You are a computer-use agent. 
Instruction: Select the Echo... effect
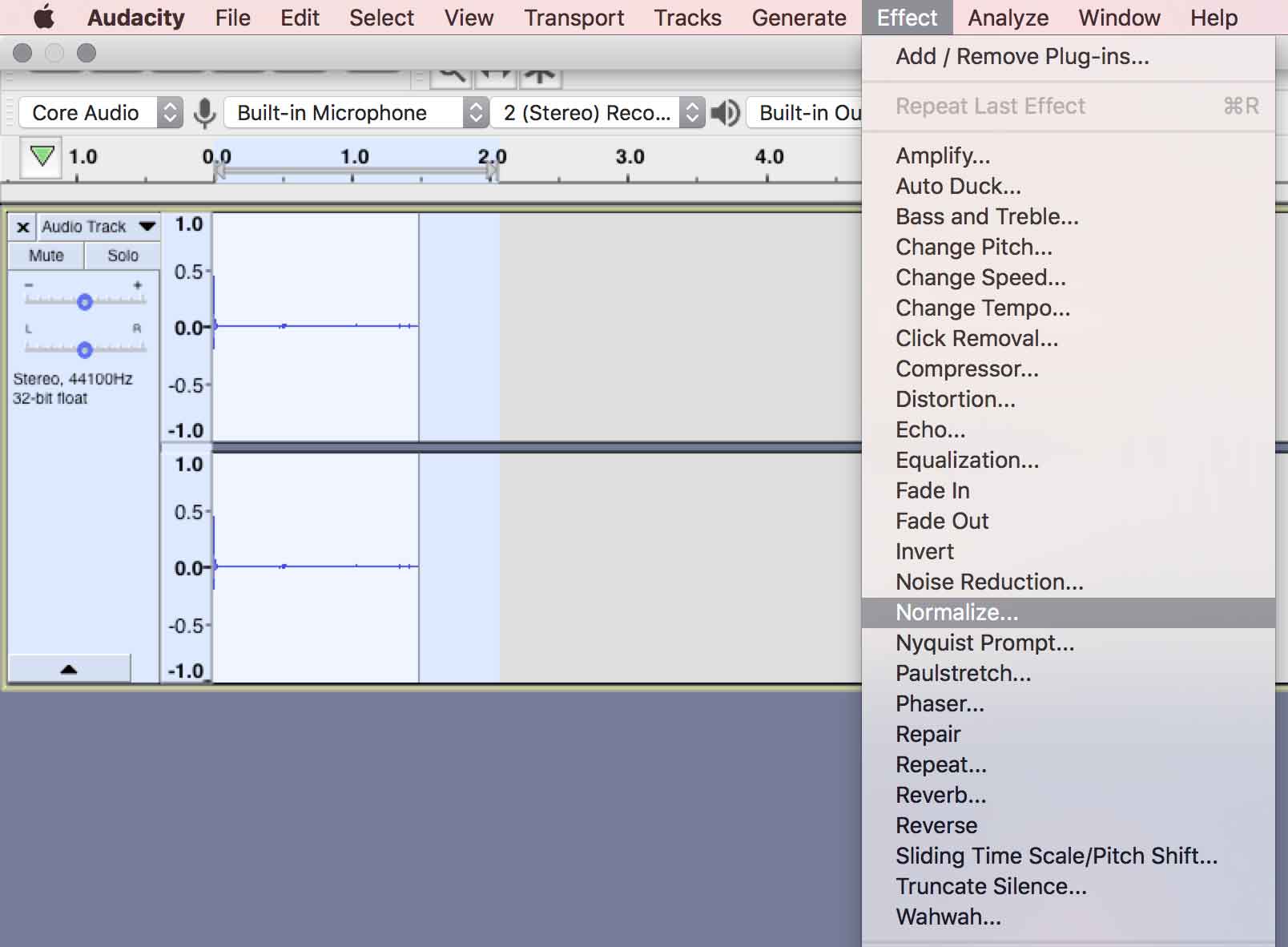[x=1068, y=429]
